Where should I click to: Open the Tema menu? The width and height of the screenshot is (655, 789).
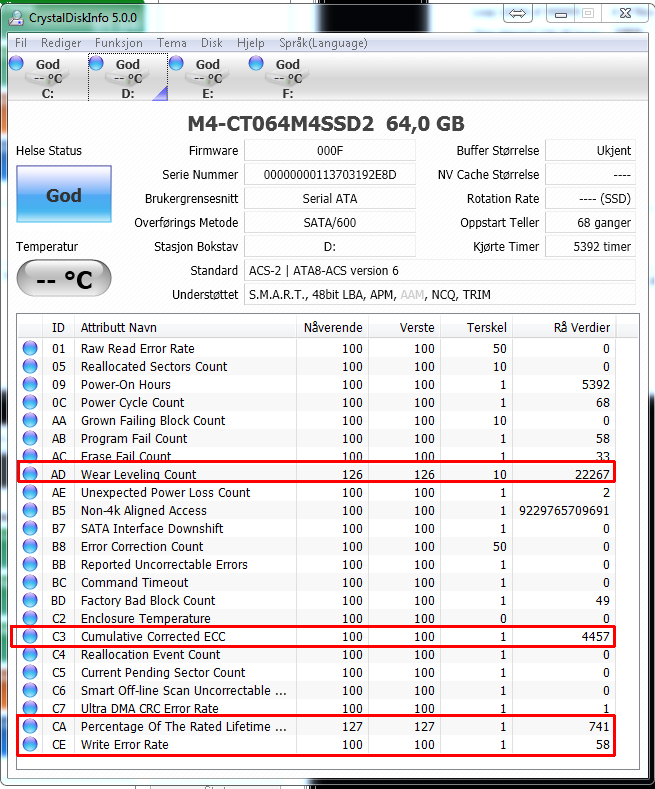(172, 43)
